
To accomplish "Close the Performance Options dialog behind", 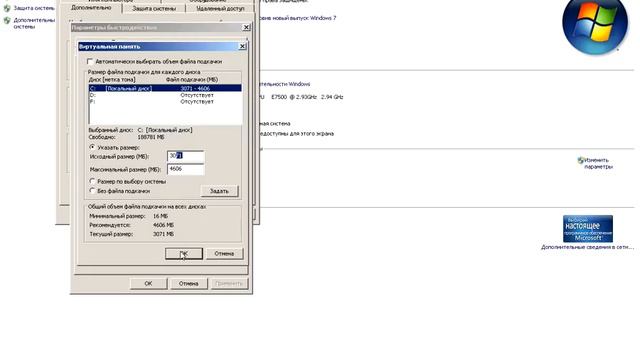I will pyautogui.click(x=246, y=27).
